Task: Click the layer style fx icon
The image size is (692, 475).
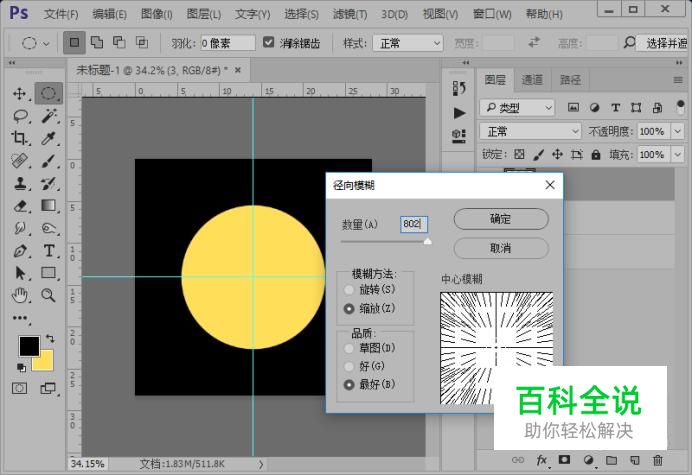Action: pos(542,460)
